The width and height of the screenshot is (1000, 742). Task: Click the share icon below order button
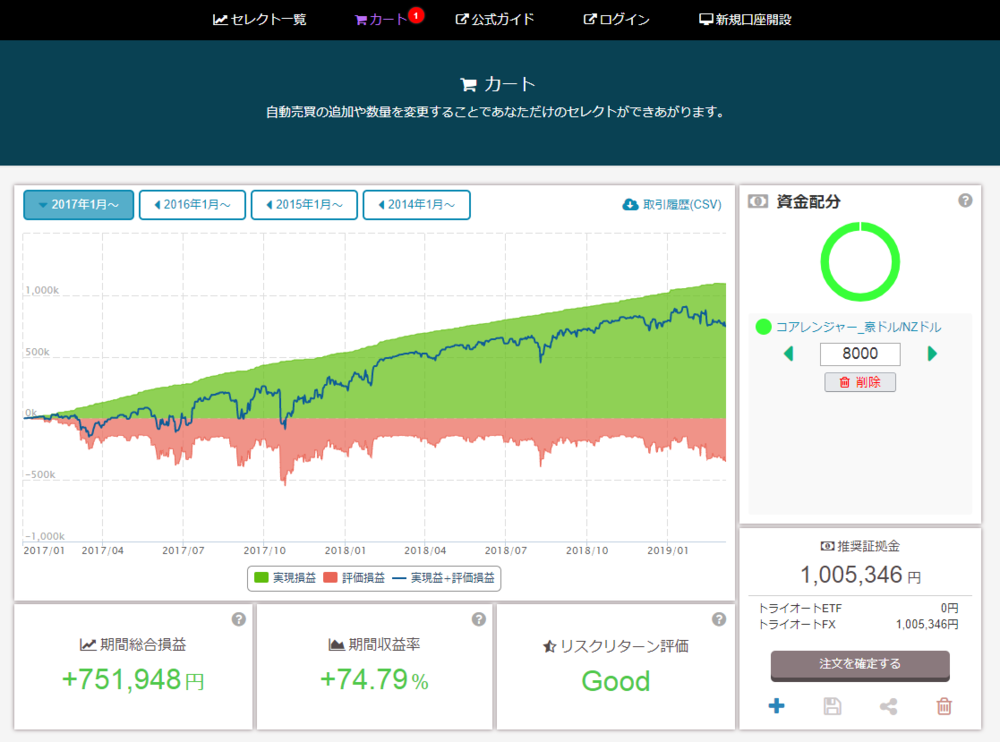tap(888, 707)
